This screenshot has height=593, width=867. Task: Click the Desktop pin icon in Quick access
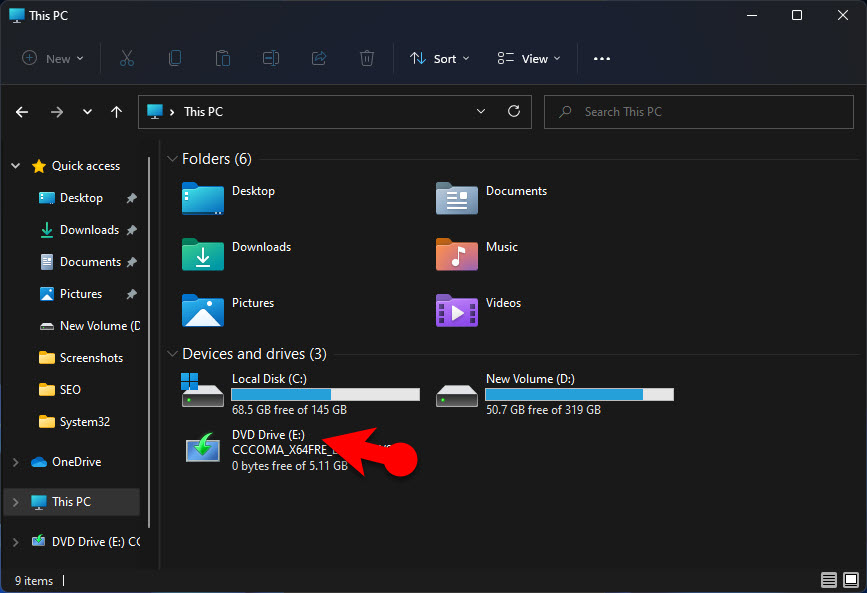coord(132,198)
